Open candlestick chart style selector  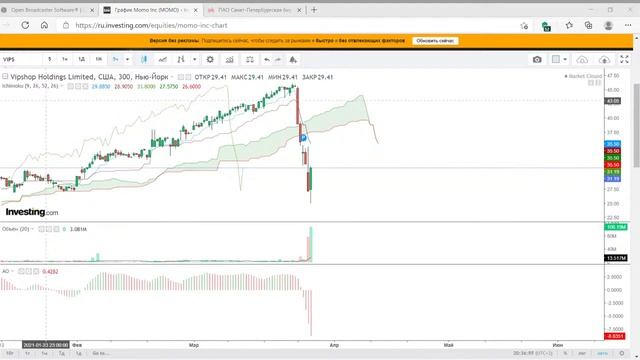(x=144, y=60)
